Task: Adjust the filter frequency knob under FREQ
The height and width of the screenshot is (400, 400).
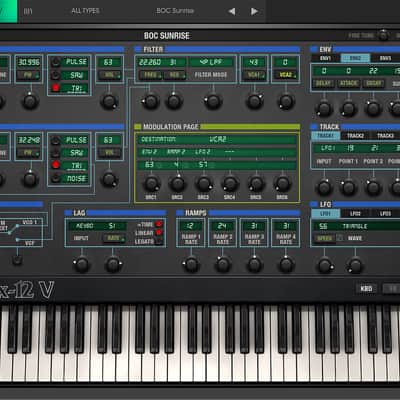Action: click(151, 102)
